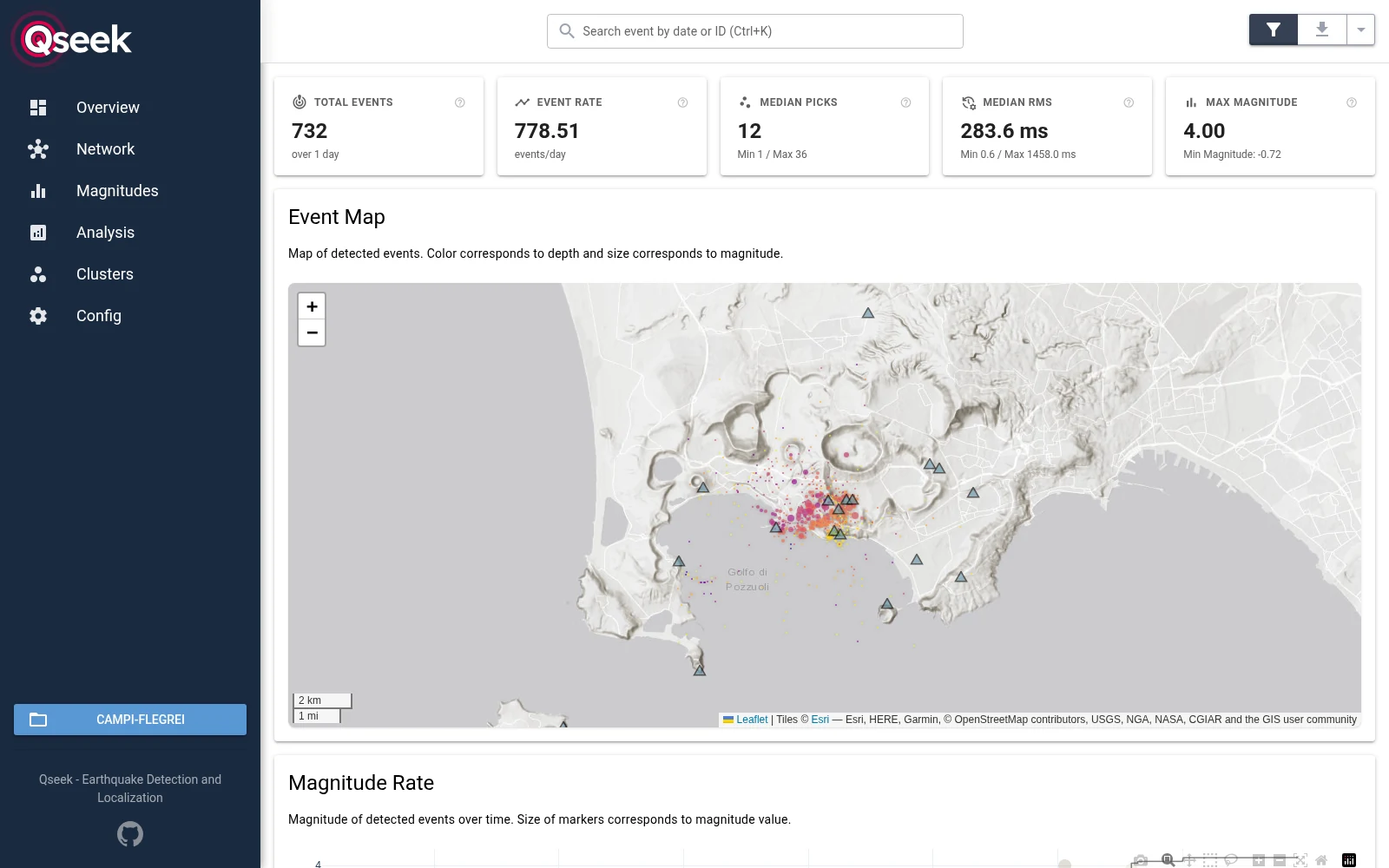This screenshot has width=1389, height=868.
Task: Open the Overview page in sidebar
Action: tap(130, 108)
